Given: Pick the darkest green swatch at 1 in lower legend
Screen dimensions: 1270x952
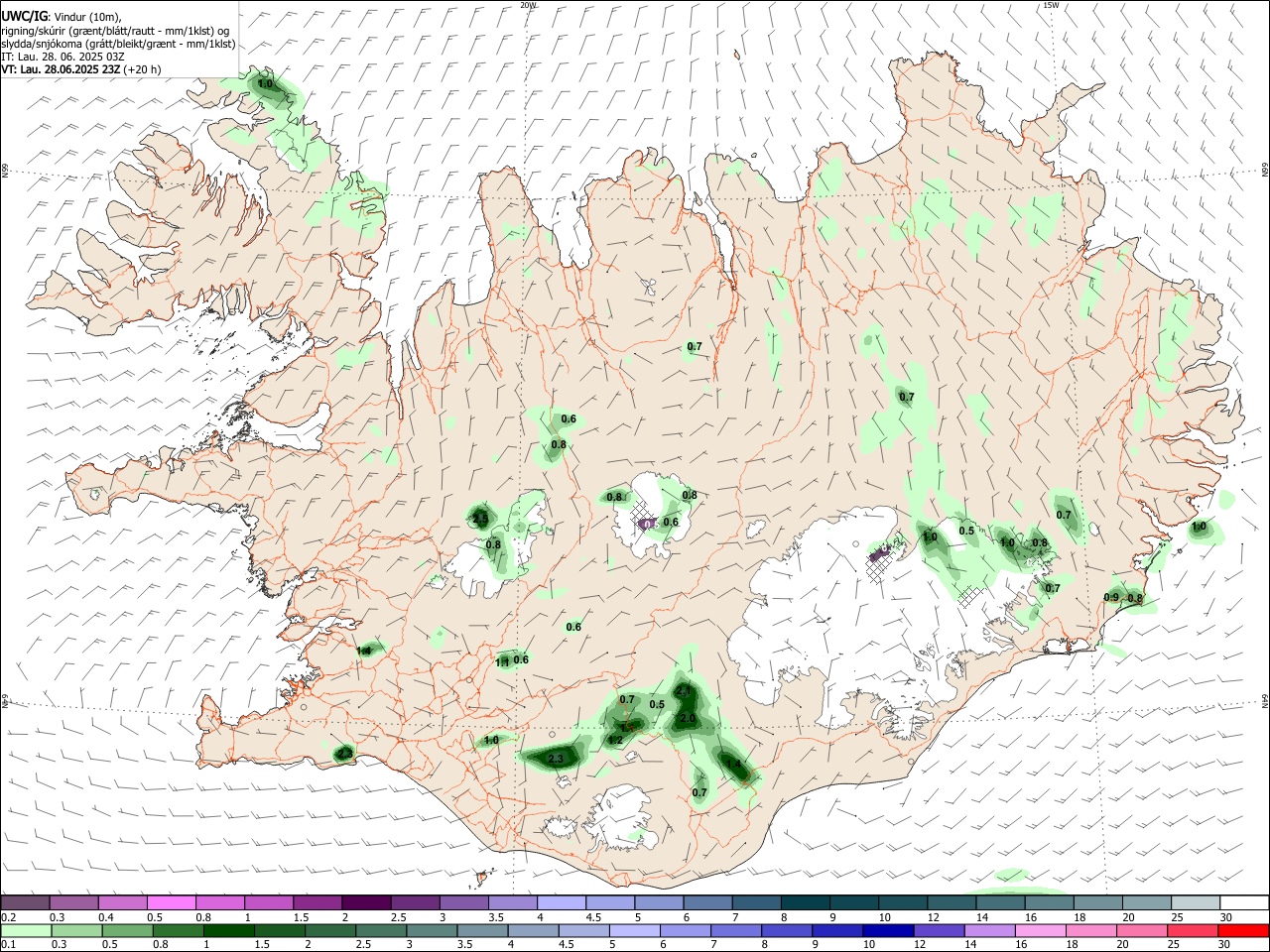Looking at the screenshot, I should point(229,930).
